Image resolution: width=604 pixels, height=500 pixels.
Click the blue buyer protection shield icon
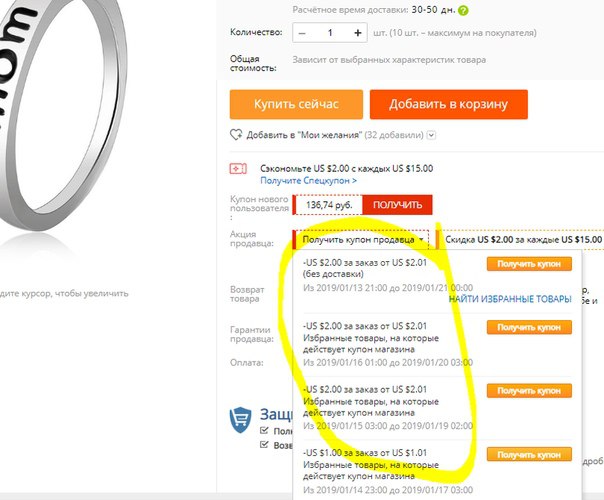coord(240,419)
